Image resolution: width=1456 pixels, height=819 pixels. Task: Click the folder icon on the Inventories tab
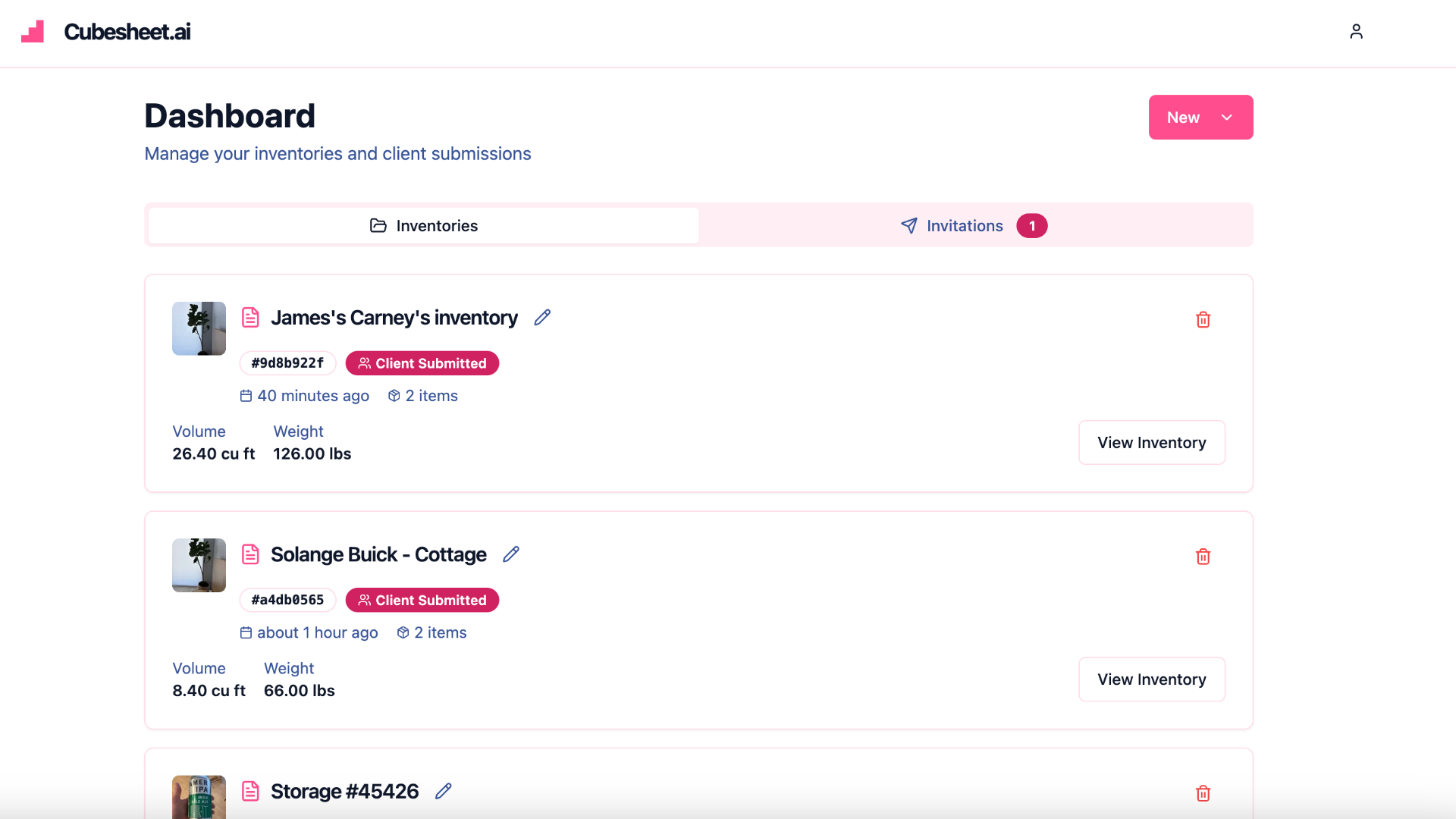378,225
